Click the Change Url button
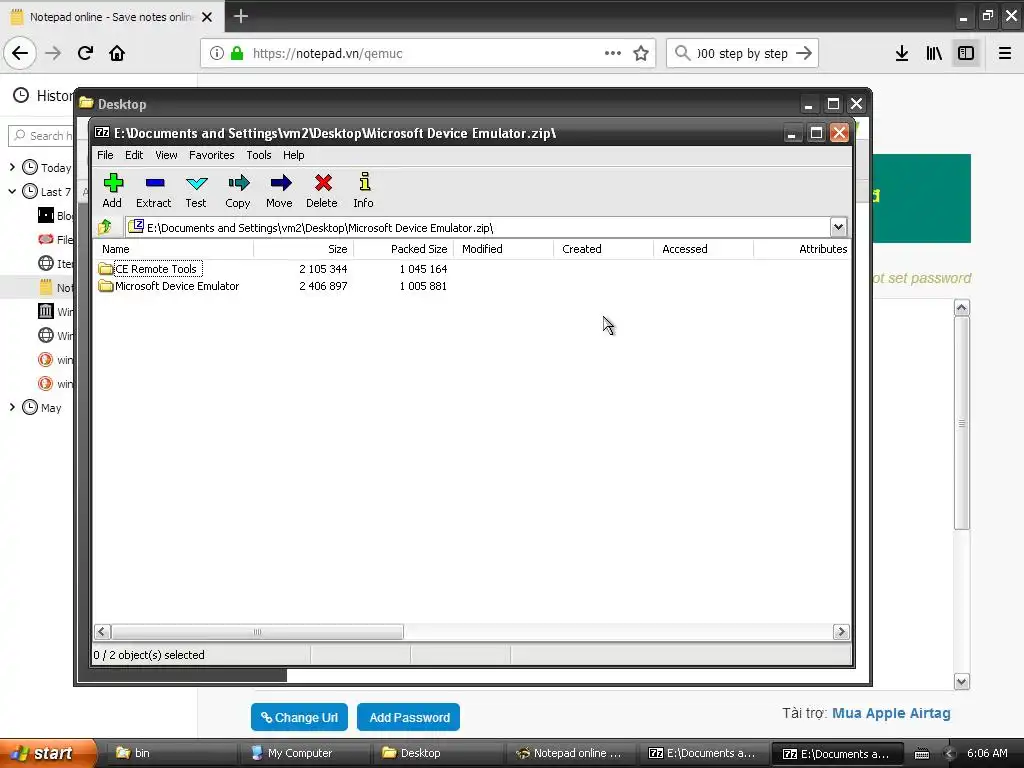The image size is (1024, 768). 299,717
